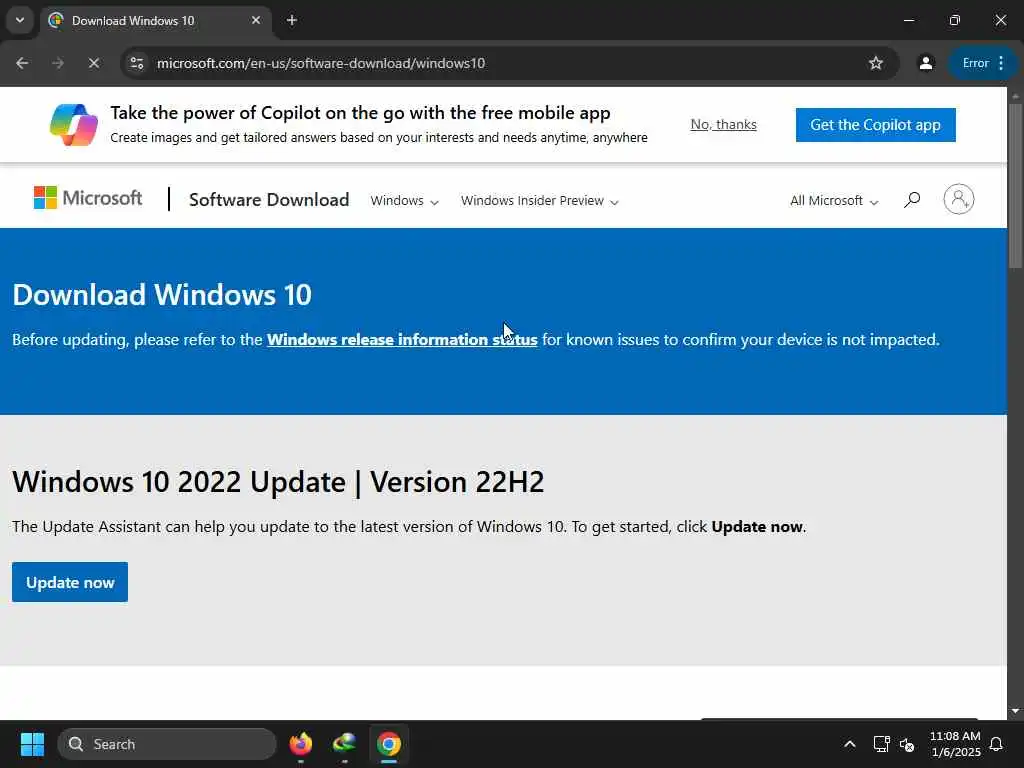The height and width of the screenshot is (768, 1024).
Task: Select the Download Windows 10 tab
Action: click(155, 20)
